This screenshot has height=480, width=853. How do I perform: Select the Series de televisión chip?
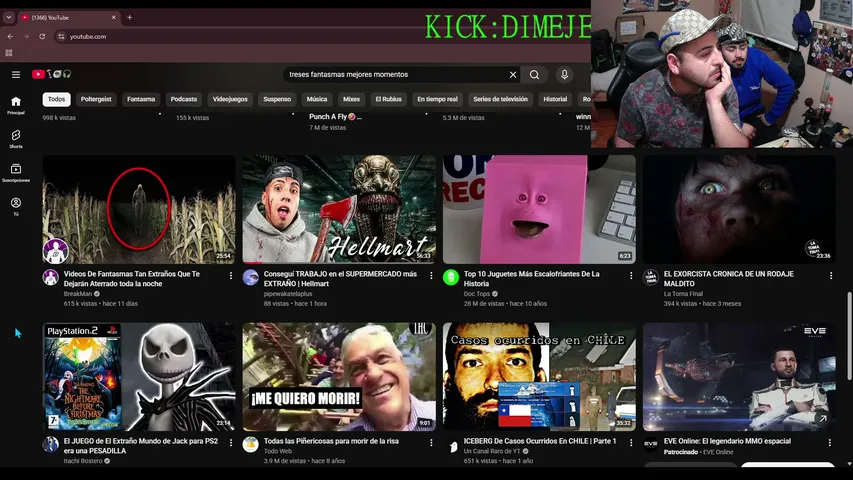point(500,99)
